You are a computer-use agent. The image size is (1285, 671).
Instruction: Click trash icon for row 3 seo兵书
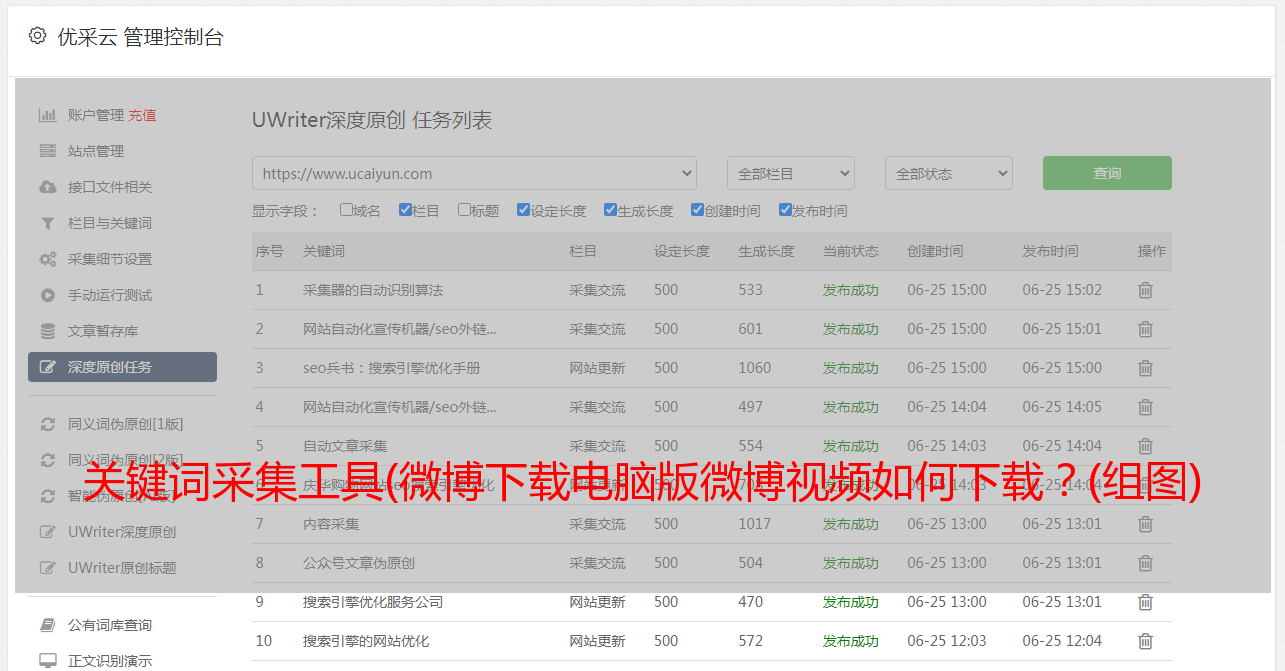(1145, 368)
